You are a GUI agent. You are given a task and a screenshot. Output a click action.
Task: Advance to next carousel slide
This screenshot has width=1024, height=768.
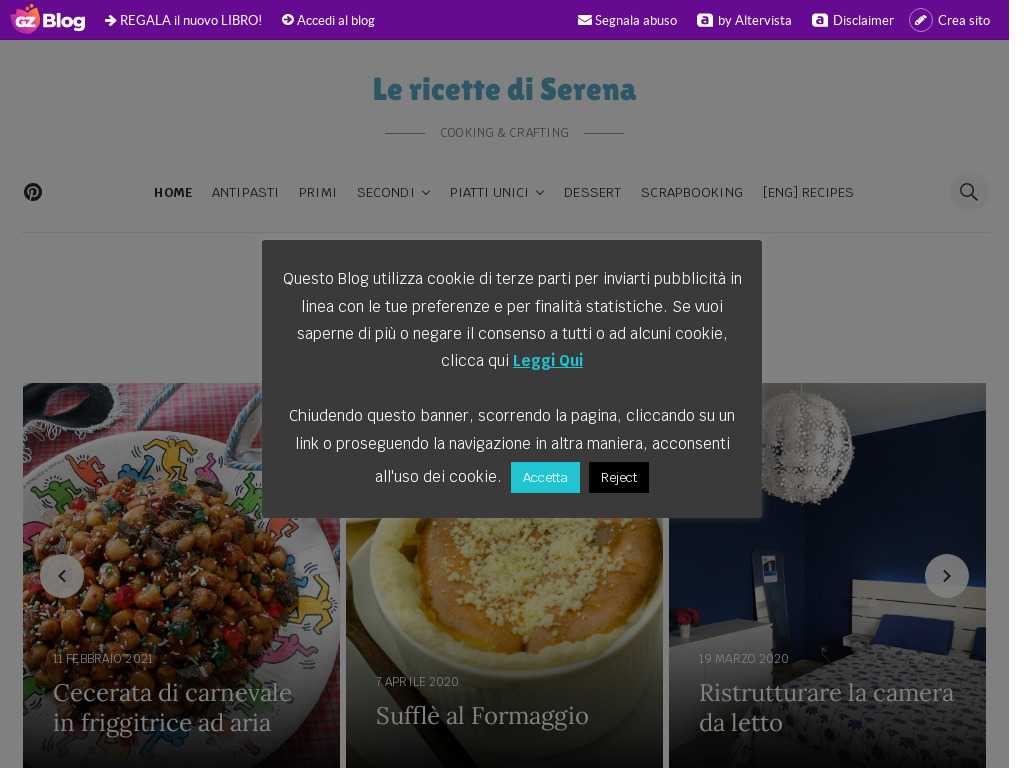946,576
